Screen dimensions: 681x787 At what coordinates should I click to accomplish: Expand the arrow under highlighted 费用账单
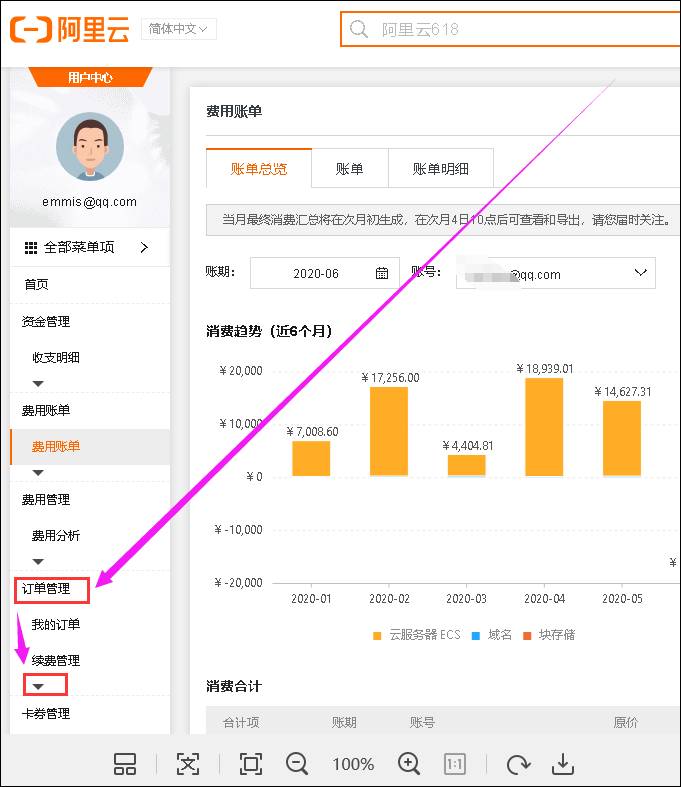pyautogui.click(x=38, y=473)
